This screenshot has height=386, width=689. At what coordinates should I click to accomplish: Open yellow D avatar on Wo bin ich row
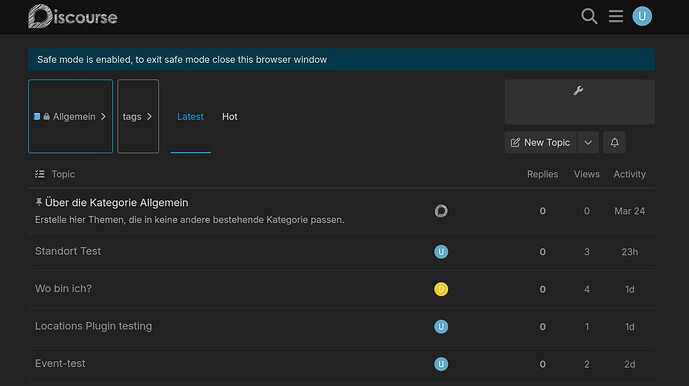click(441, 289)
